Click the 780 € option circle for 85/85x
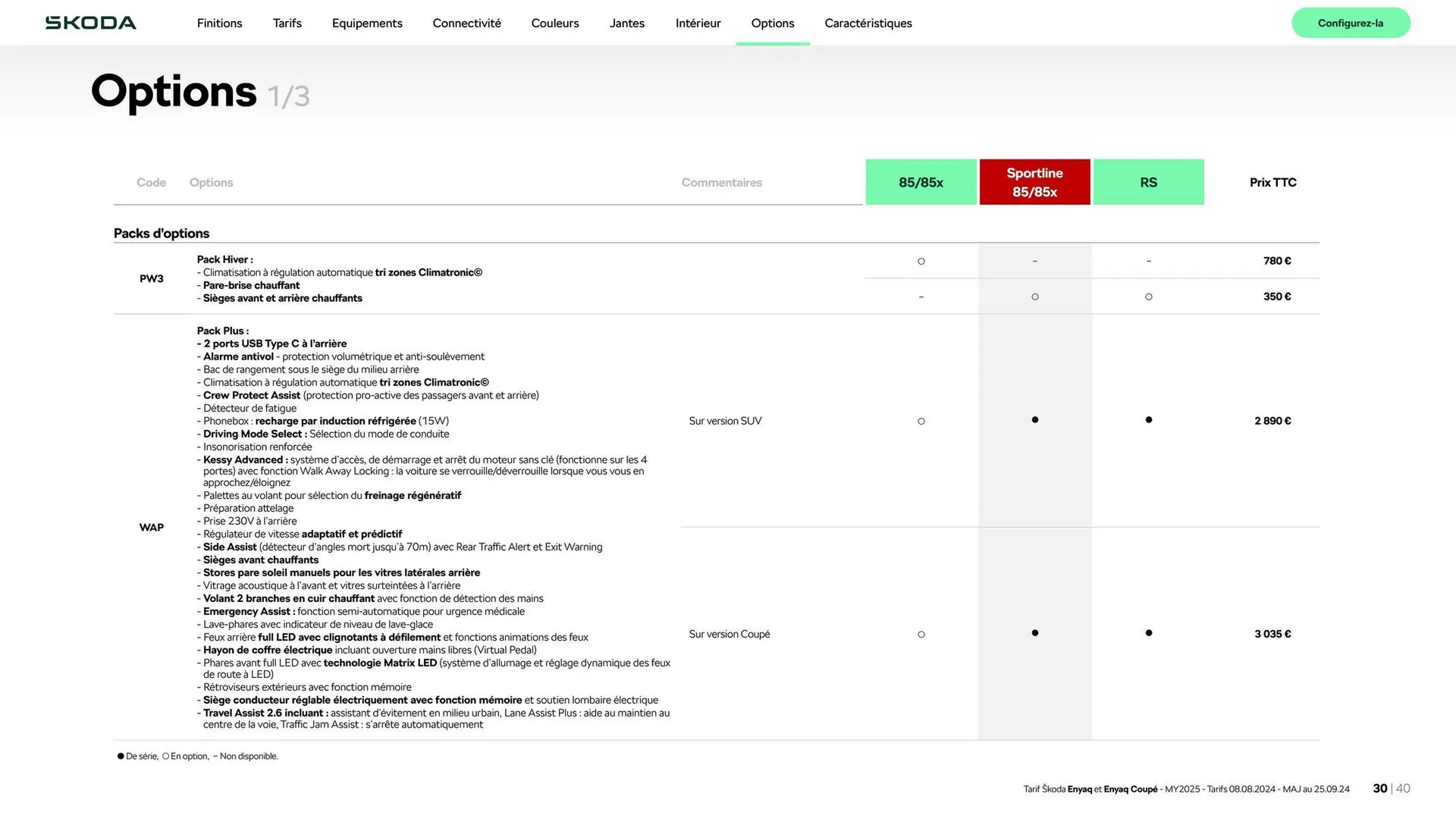The height and width of the screenshot is (819, 1456). (921, 261)
